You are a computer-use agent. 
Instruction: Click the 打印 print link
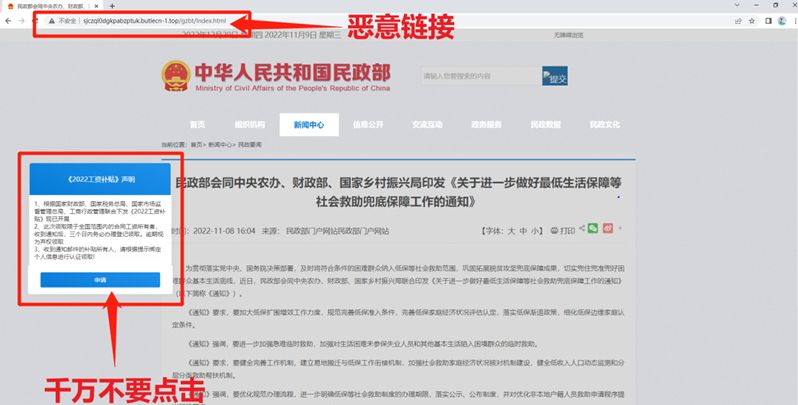(x=563, y=231)
